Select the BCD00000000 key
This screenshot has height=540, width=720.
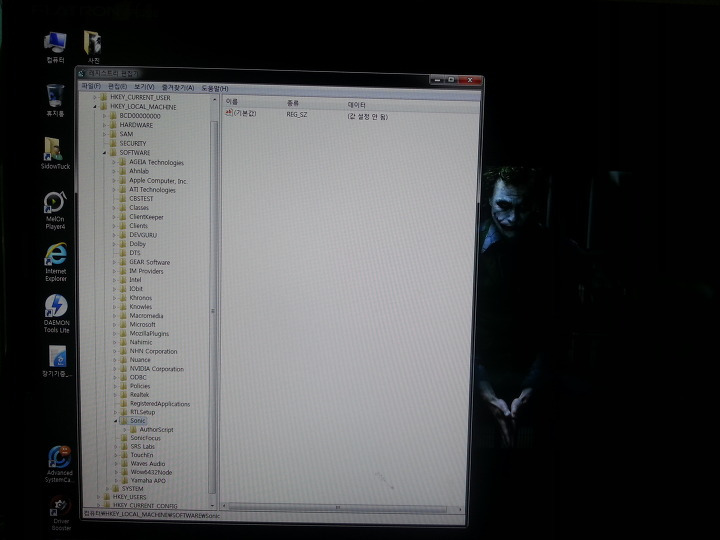140,116
